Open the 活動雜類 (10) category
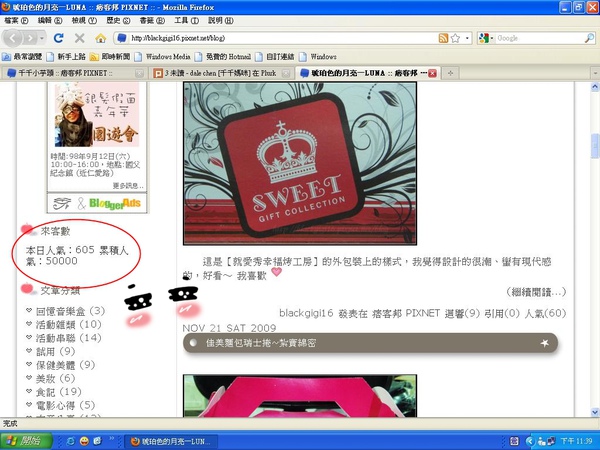The width and height of the screenshot is (600, 450). coord(68,324)
